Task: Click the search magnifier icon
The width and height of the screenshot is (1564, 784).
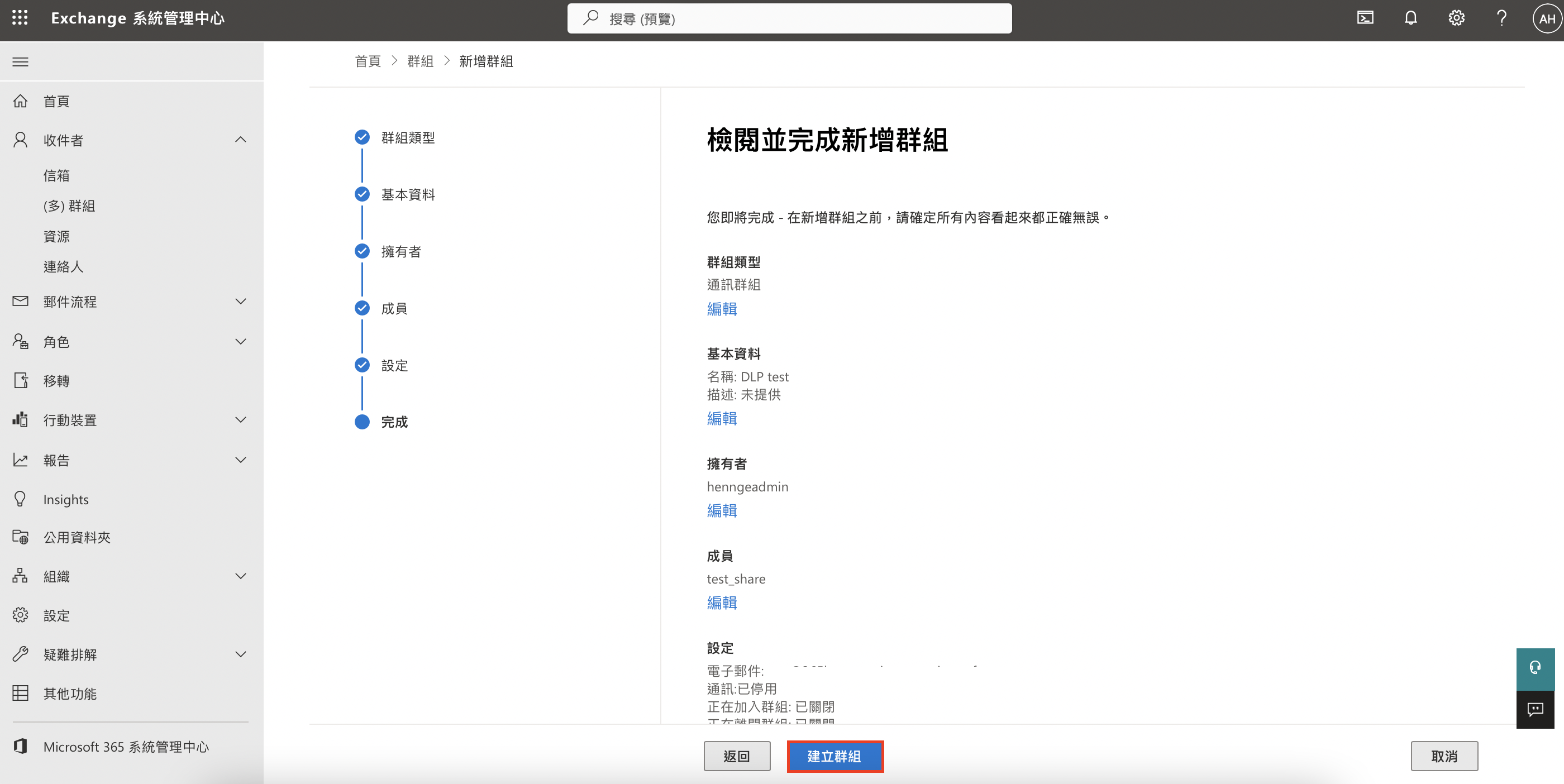Action: pyautogui.click(x=591, y=18)
